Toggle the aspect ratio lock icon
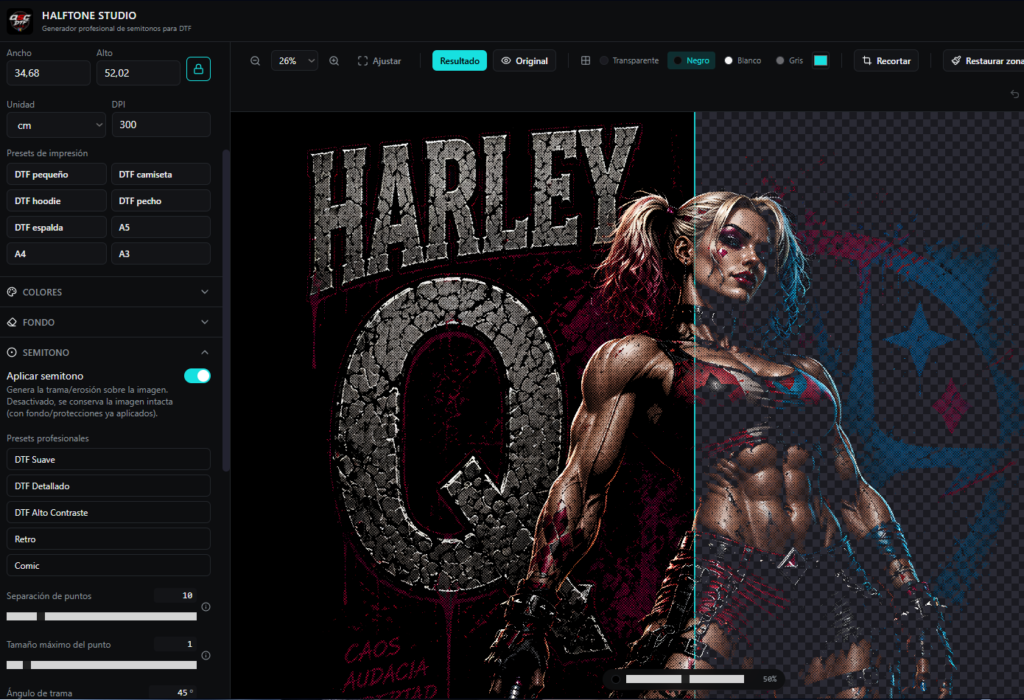 click(199, 69)
